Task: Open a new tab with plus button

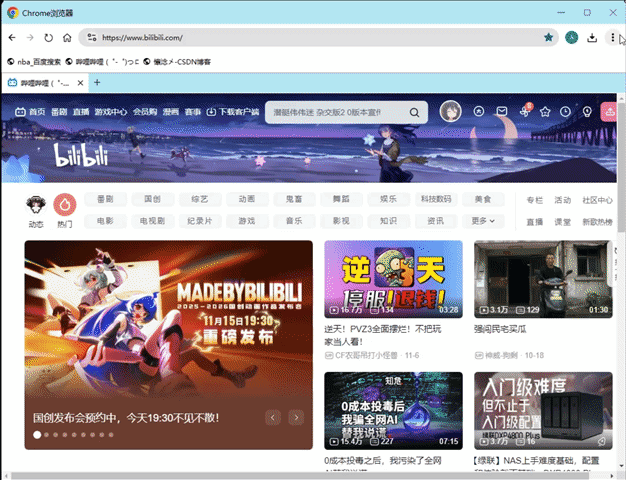Action: pos(97,83)
